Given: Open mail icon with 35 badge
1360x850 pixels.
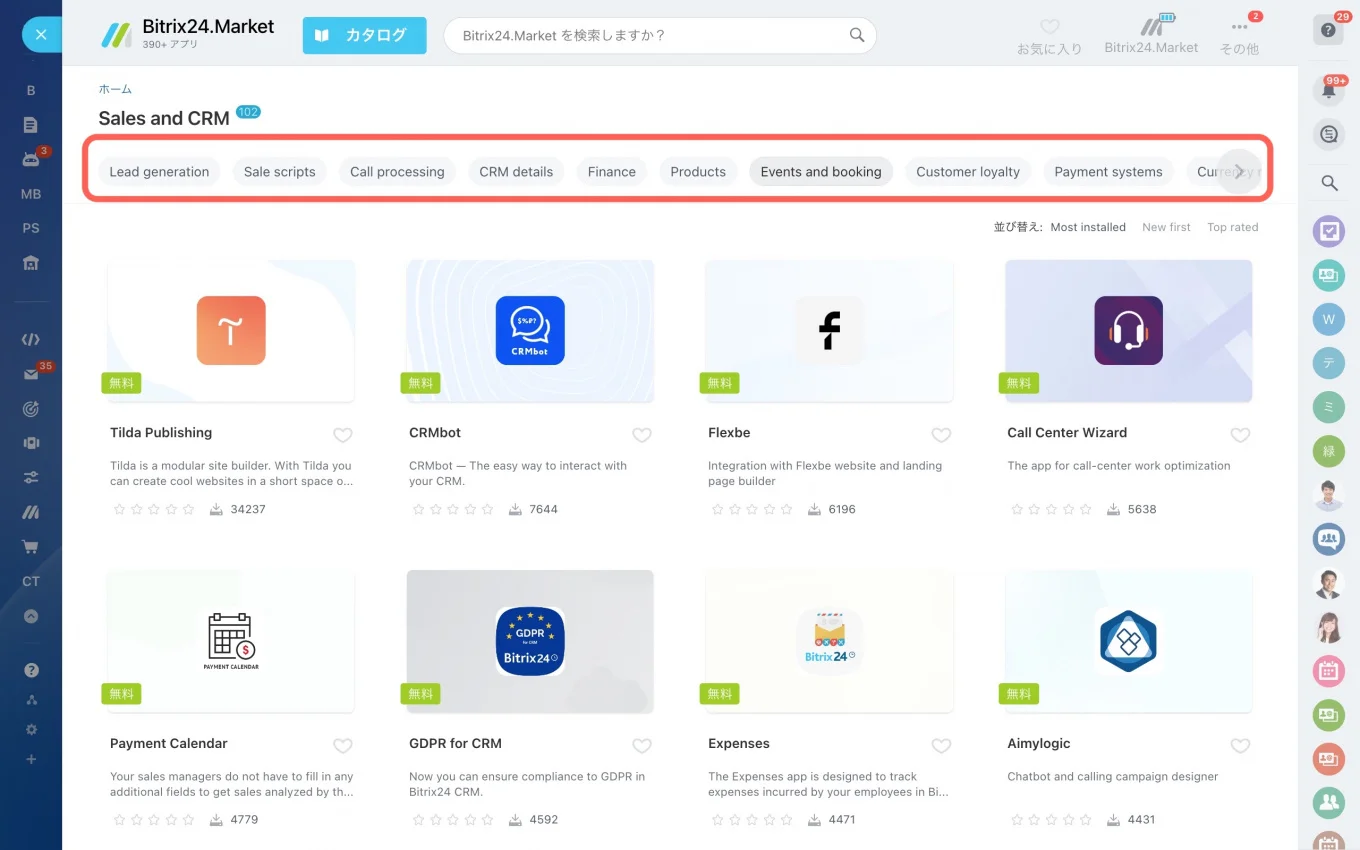Looking at the screenshot, I should coord(31,374).
